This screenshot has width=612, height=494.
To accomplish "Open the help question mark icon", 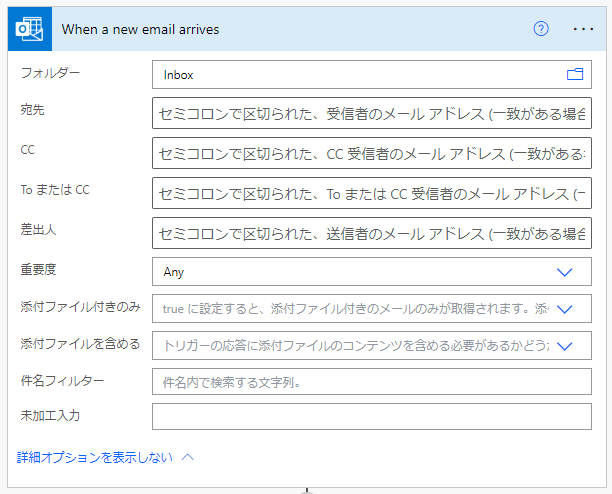I will pyautogui.click(x=541, y=29).
